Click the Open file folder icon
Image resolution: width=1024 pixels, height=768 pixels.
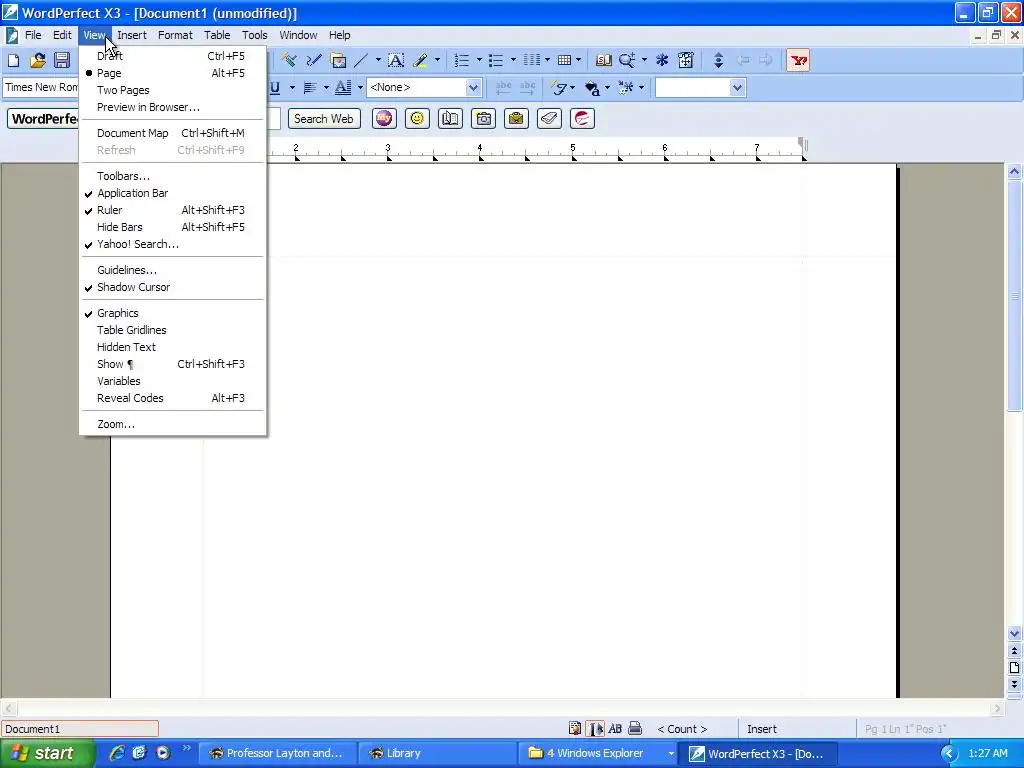[x=37, y=61]
